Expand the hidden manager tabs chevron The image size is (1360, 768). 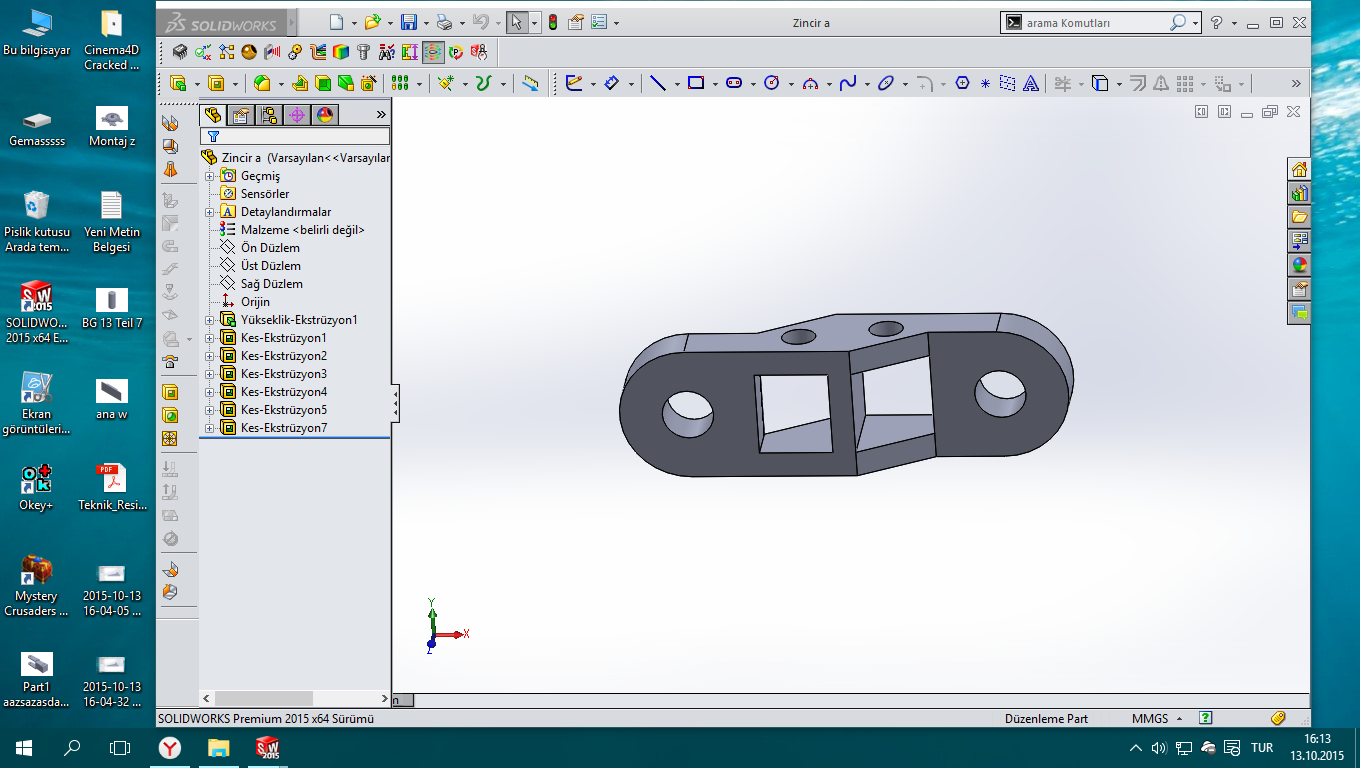coord(380,115)
